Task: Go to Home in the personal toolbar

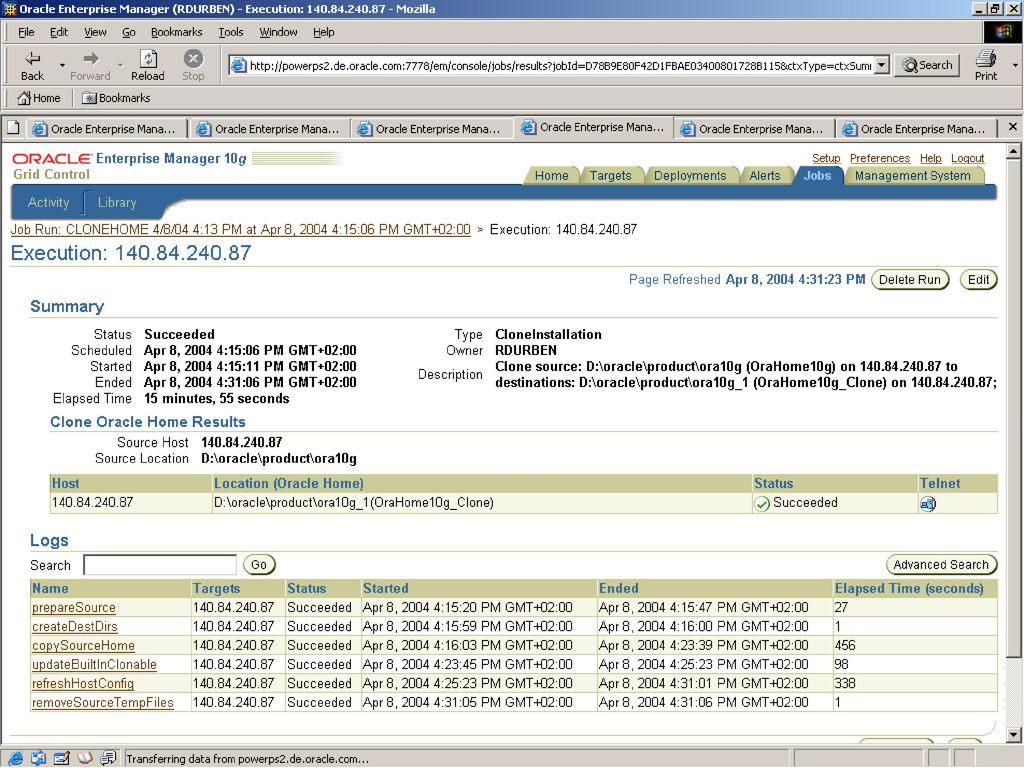Action: point(39,98)
